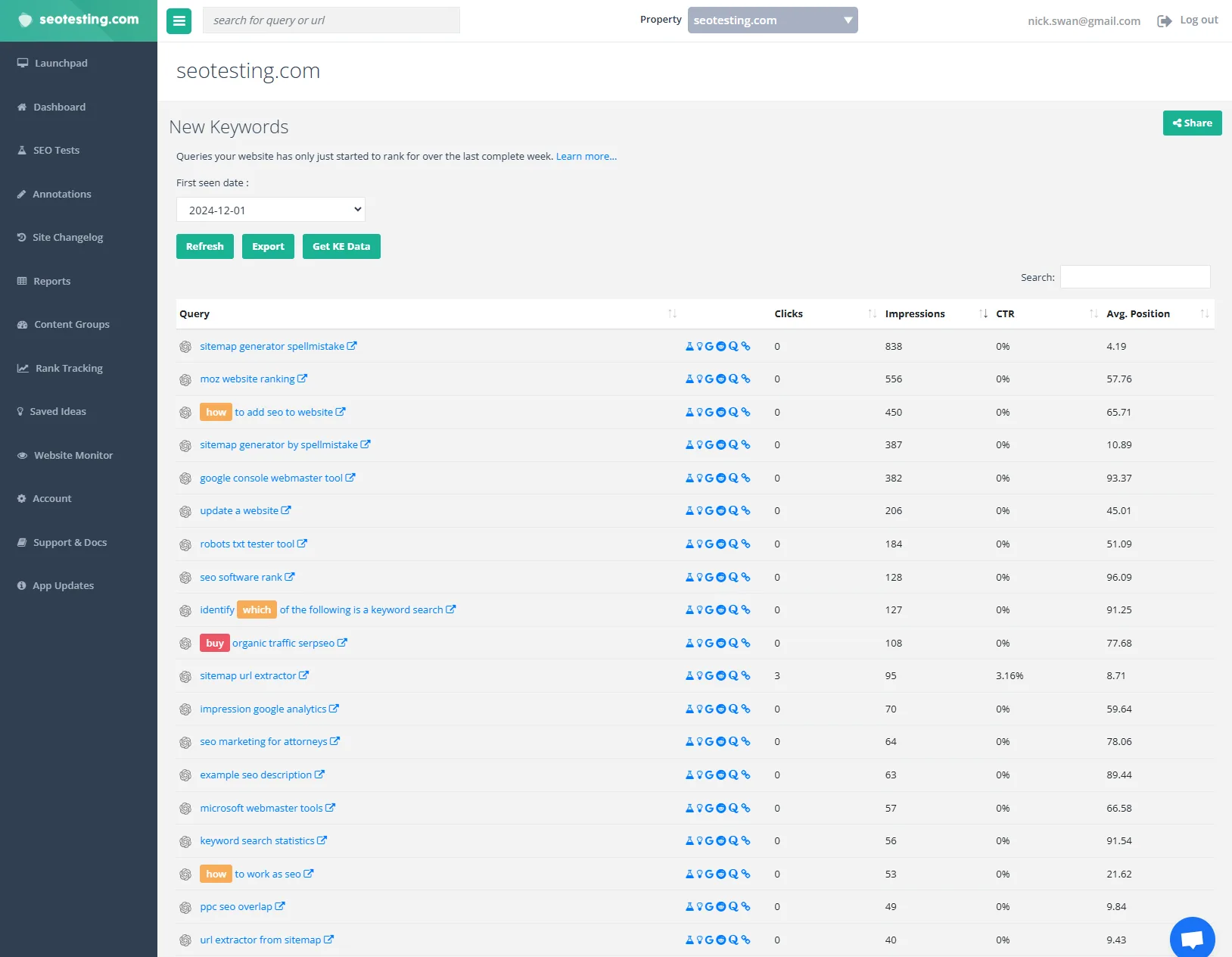This screenshot has height=957, width=1232.
Task: Click link chain icon in 'sitemap url extractor' row
Action: pos(745,676)
